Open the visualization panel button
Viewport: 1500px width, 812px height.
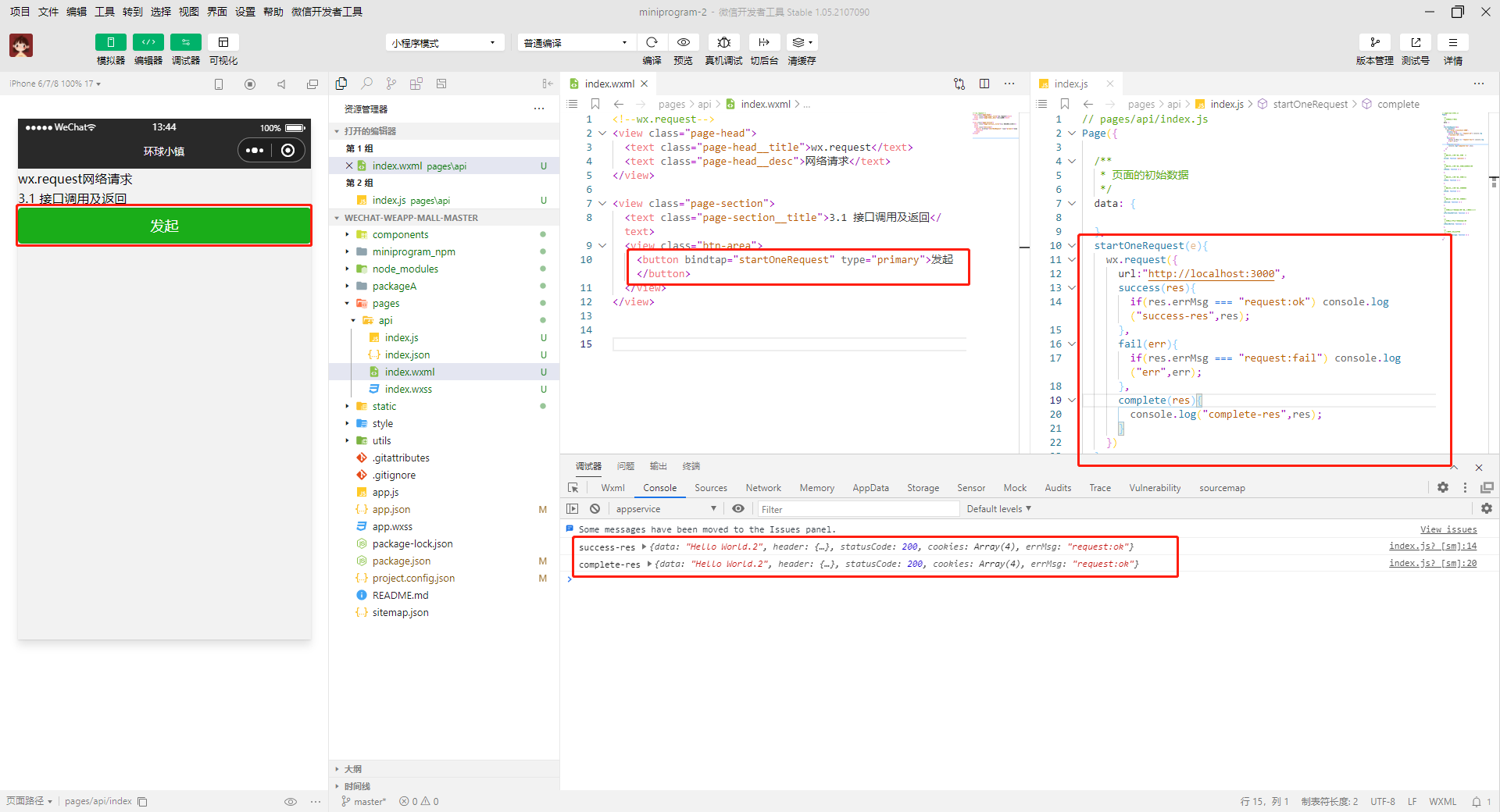(x=223, y=42)
